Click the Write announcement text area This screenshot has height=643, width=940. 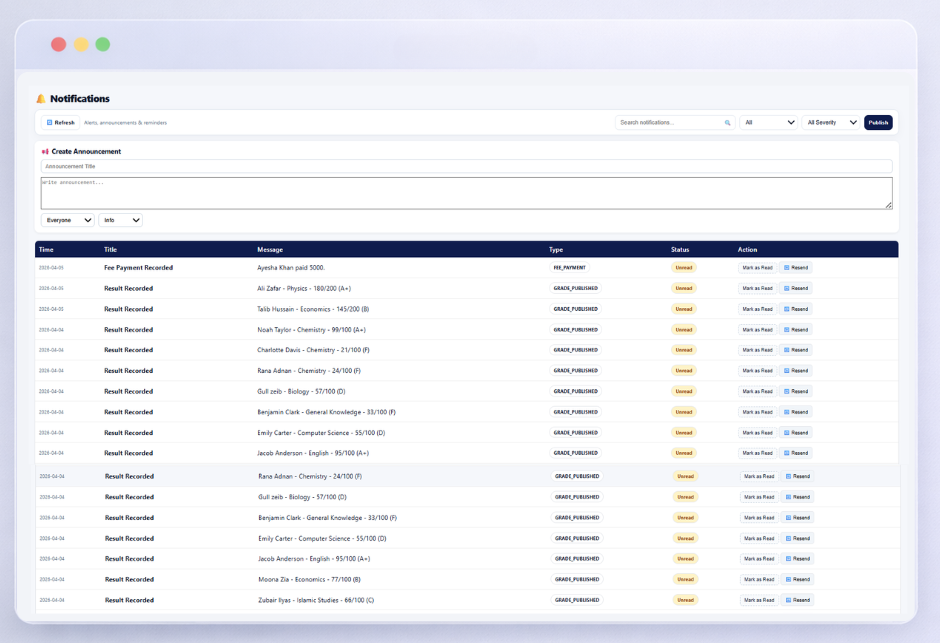[x=466, y=193]
